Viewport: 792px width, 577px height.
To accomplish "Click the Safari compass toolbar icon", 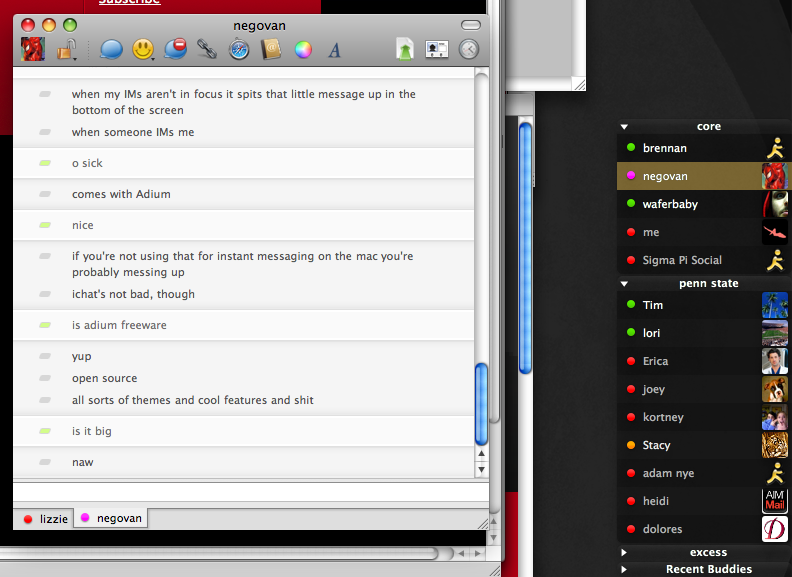I will tap(239, 50).
